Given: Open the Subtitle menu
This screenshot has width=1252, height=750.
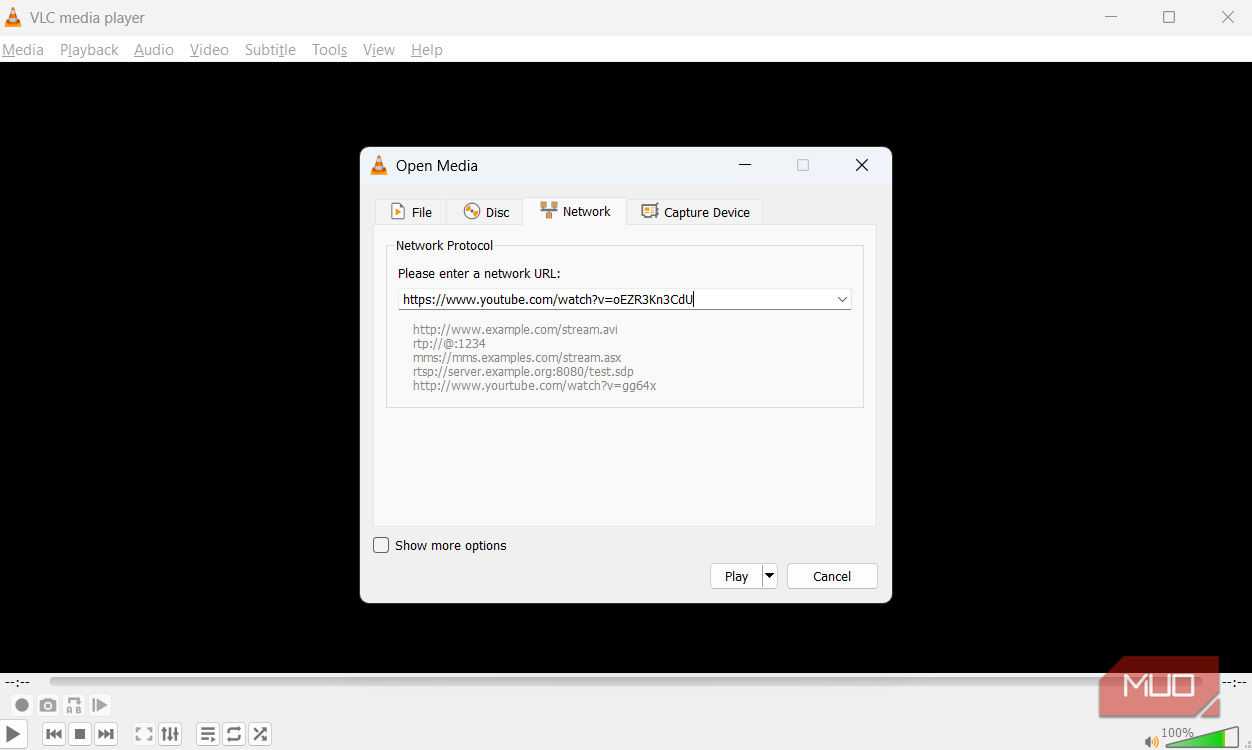Looking at the screenshot, I should (x=270, y=50).
